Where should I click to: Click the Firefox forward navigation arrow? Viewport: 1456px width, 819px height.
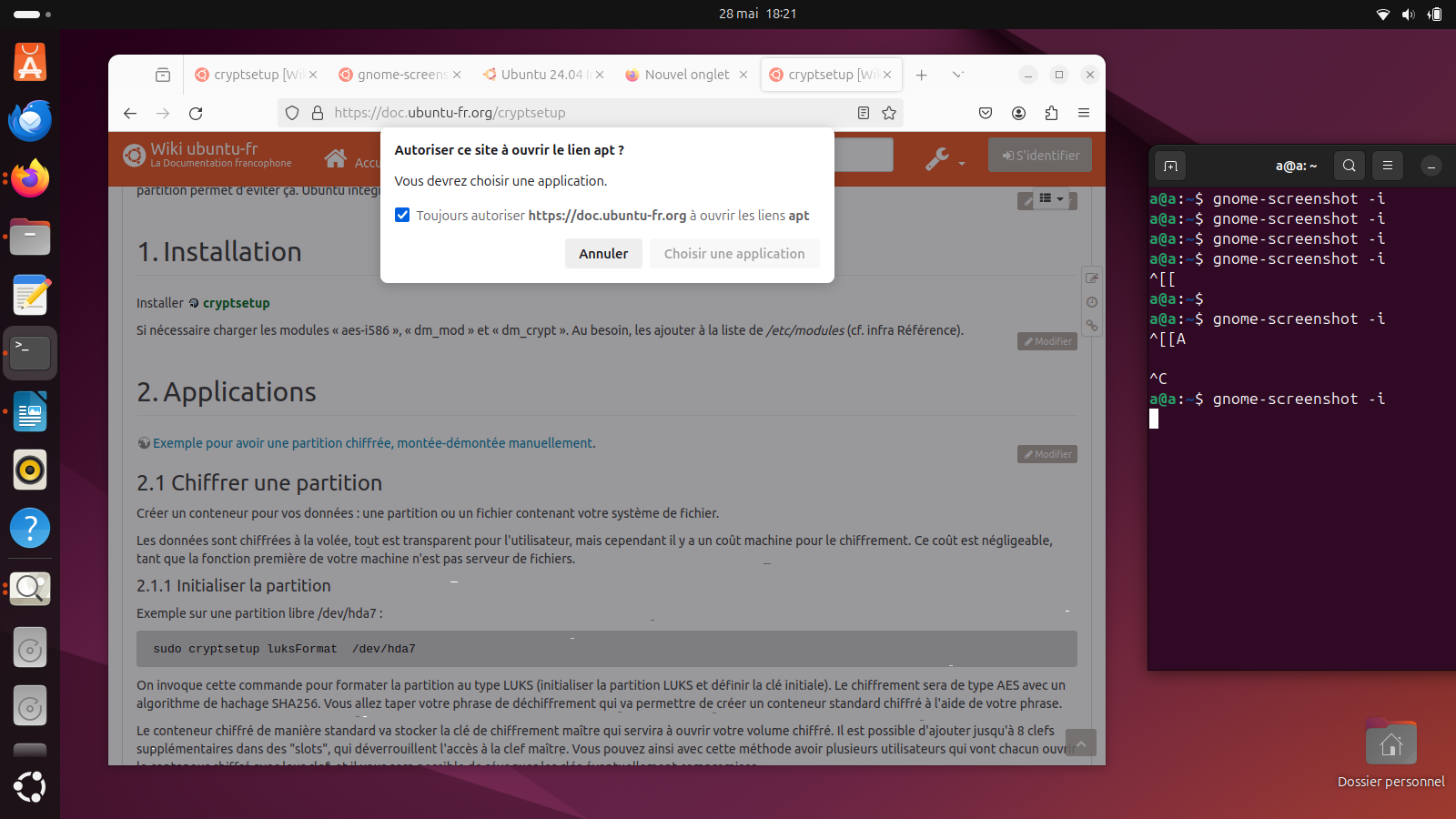pyautogui.click(x=163, y=113)
